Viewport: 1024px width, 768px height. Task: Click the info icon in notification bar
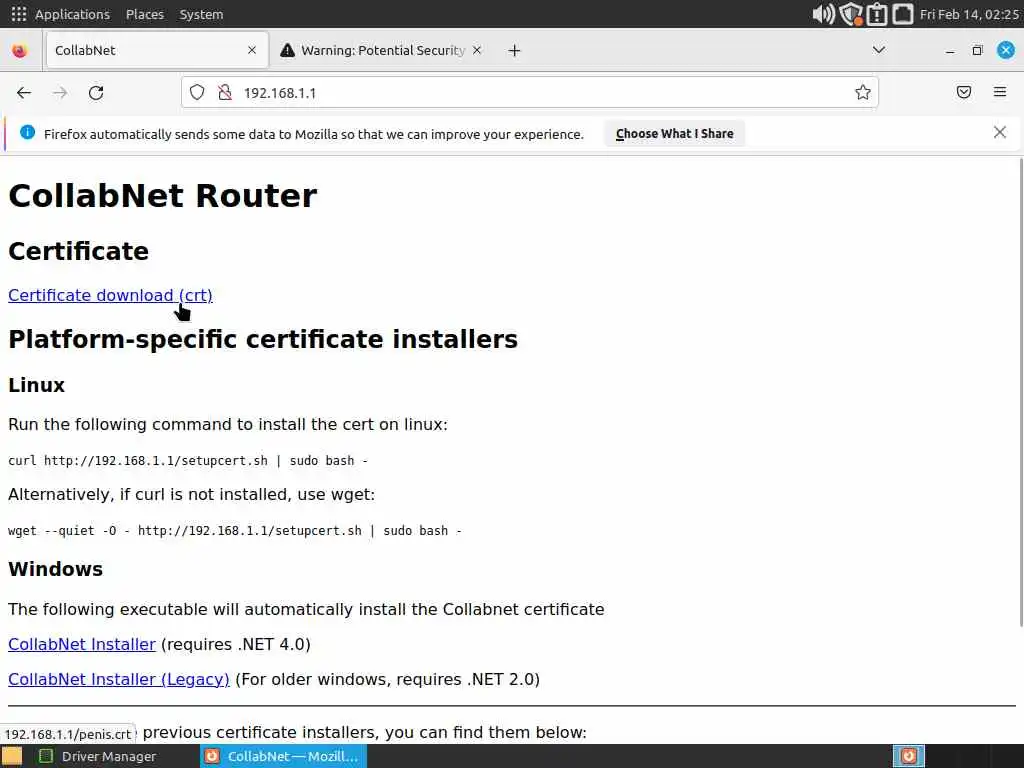tap(27, 133)
